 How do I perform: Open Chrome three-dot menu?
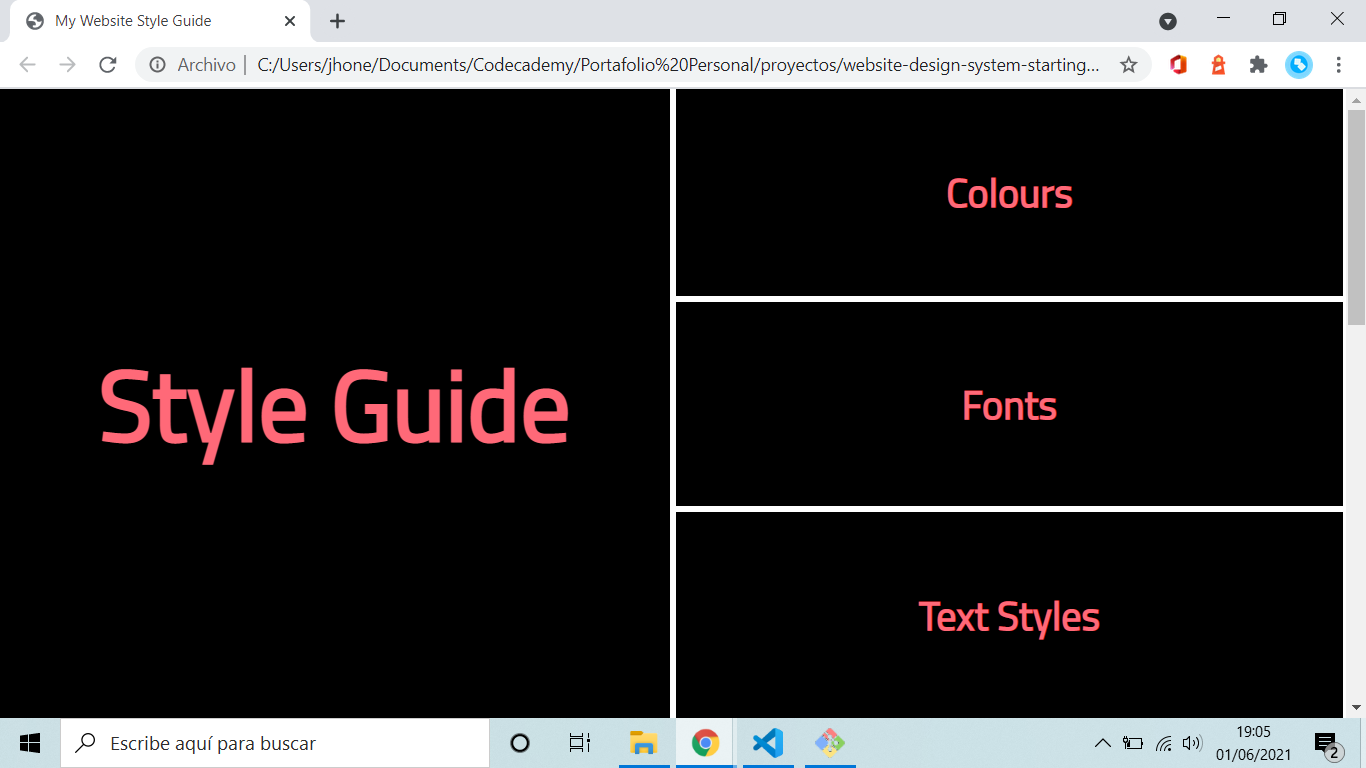(1338, 65)
